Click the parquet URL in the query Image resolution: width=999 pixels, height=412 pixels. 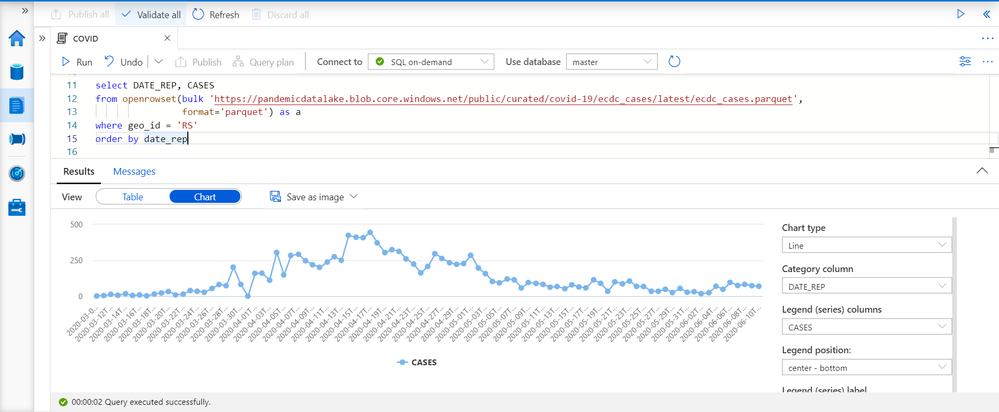(x=505, y=99)
